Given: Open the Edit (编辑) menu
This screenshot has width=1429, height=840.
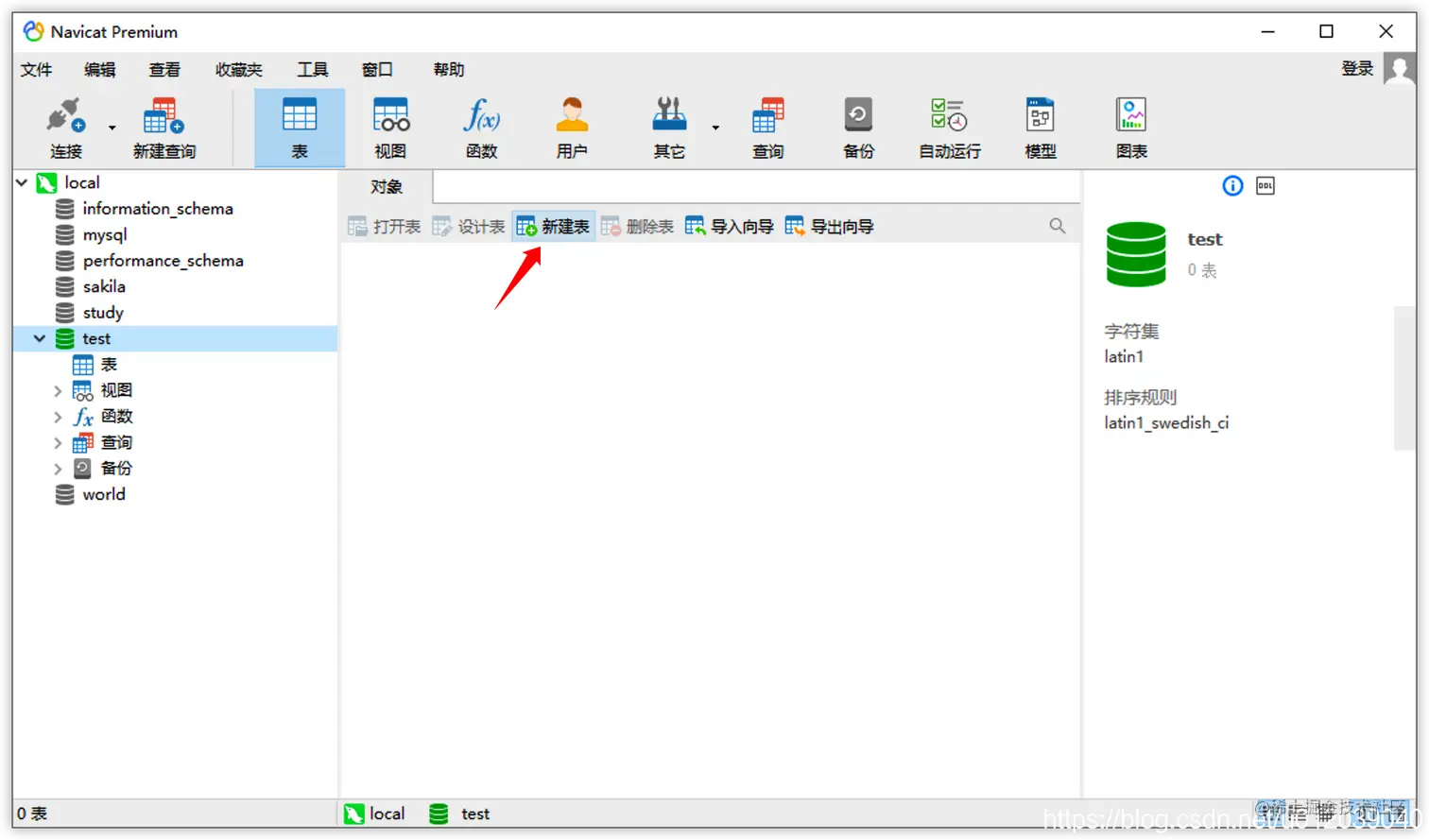Looking at the screenshot, I should pos(99,69).
